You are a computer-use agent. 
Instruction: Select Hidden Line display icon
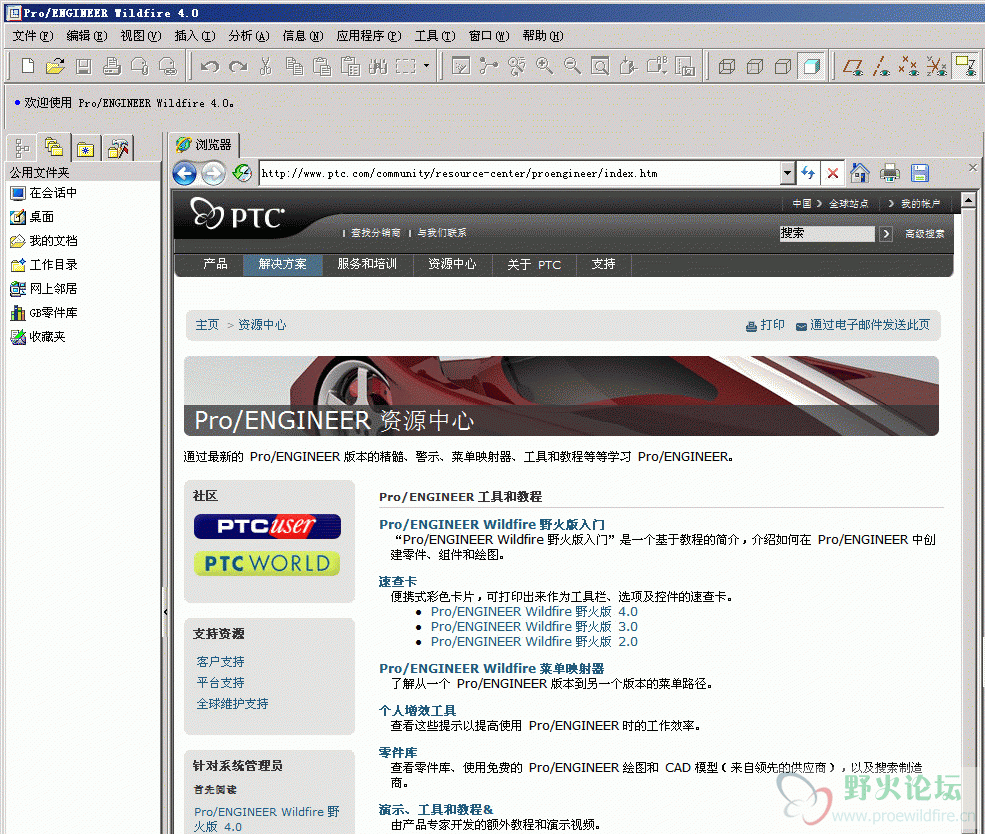click(x=755, y=66)
